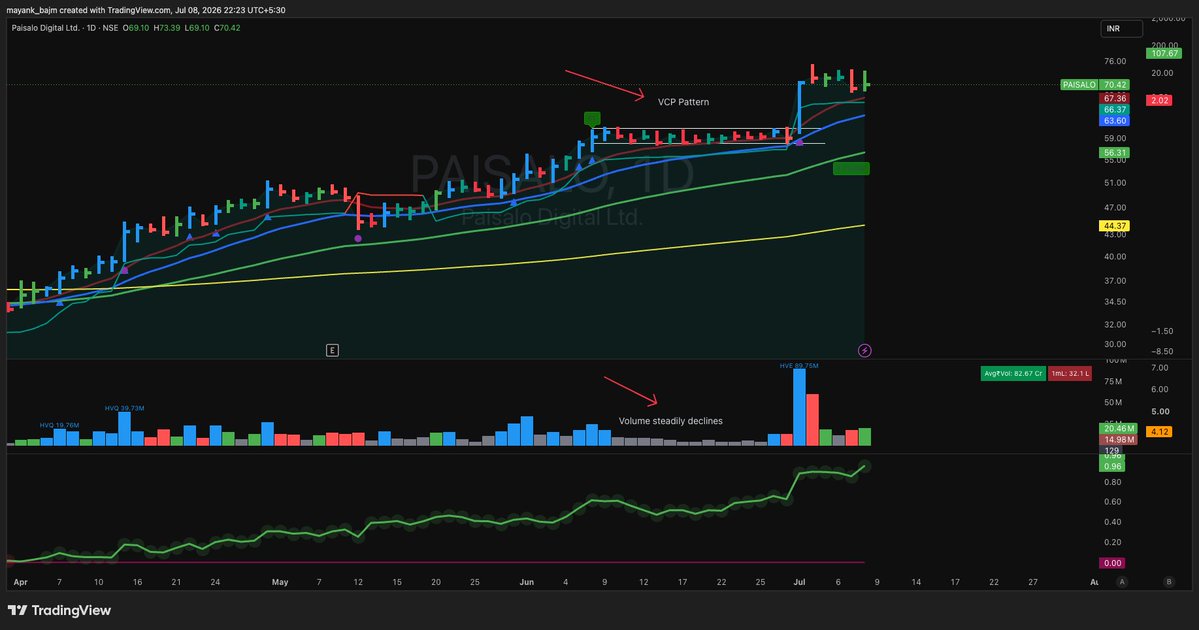Click the 76.00 price axis label
This screenshot has height=630, width=1199.
coord(1115,61)
